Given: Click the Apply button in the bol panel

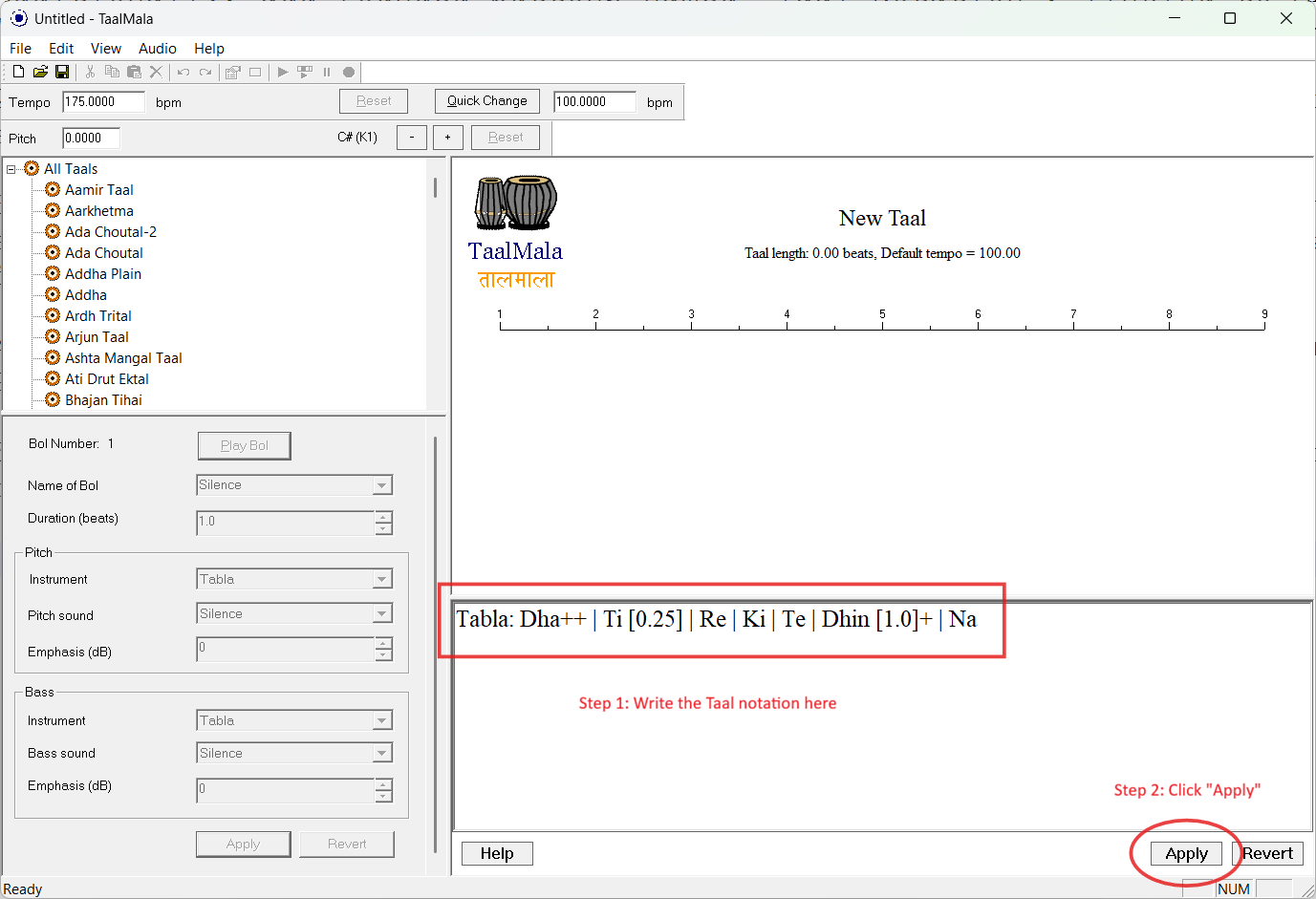Looking at the screenshot, I should point(244,845).
